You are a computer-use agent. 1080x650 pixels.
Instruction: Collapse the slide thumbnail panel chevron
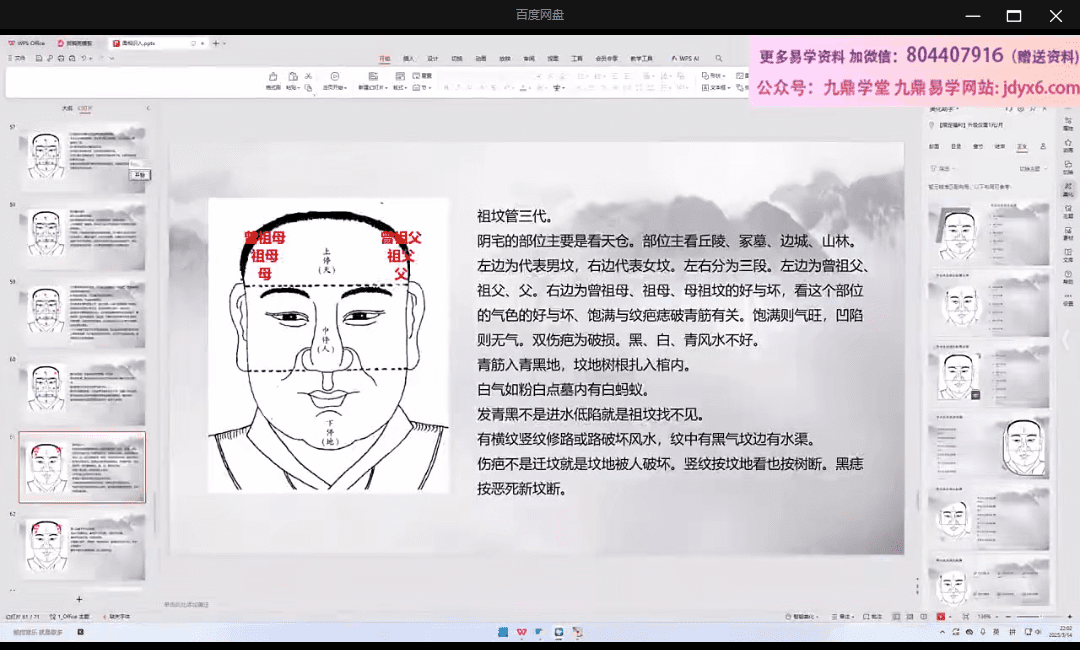pyautogui.click(x=148, y=108)
